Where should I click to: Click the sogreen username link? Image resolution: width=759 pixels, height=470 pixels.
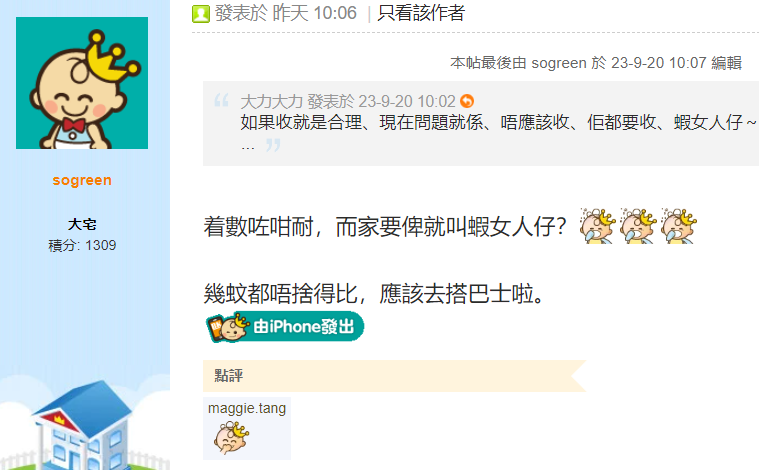82,180
